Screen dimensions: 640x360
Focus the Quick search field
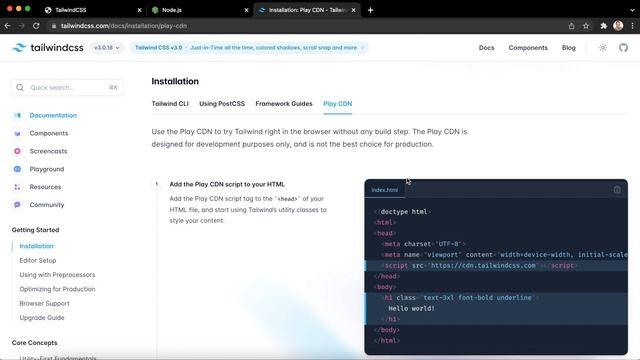pos(67,87)
